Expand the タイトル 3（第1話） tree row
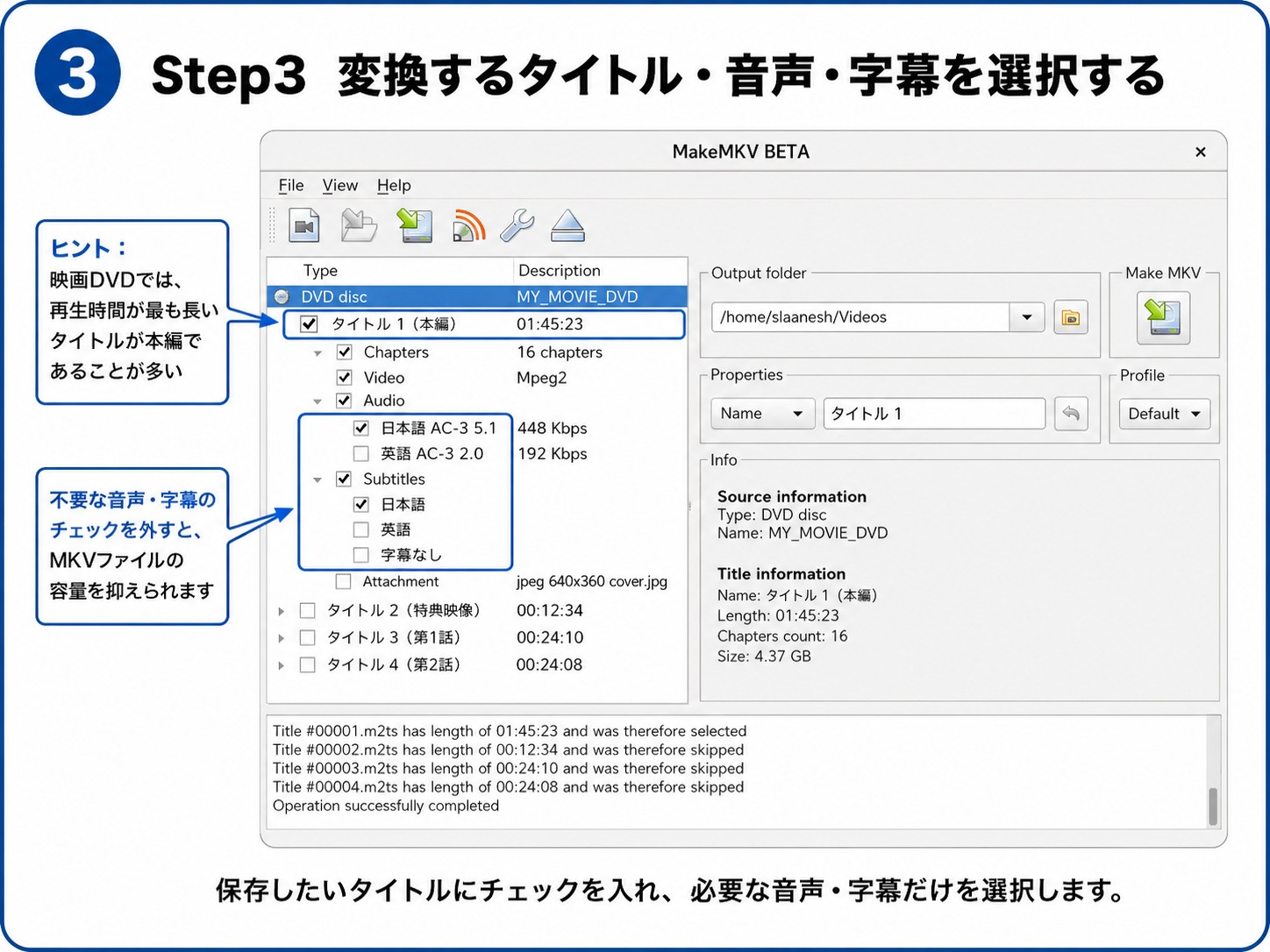This screenshot has height=952, width=1270. [x=281, y=638]
